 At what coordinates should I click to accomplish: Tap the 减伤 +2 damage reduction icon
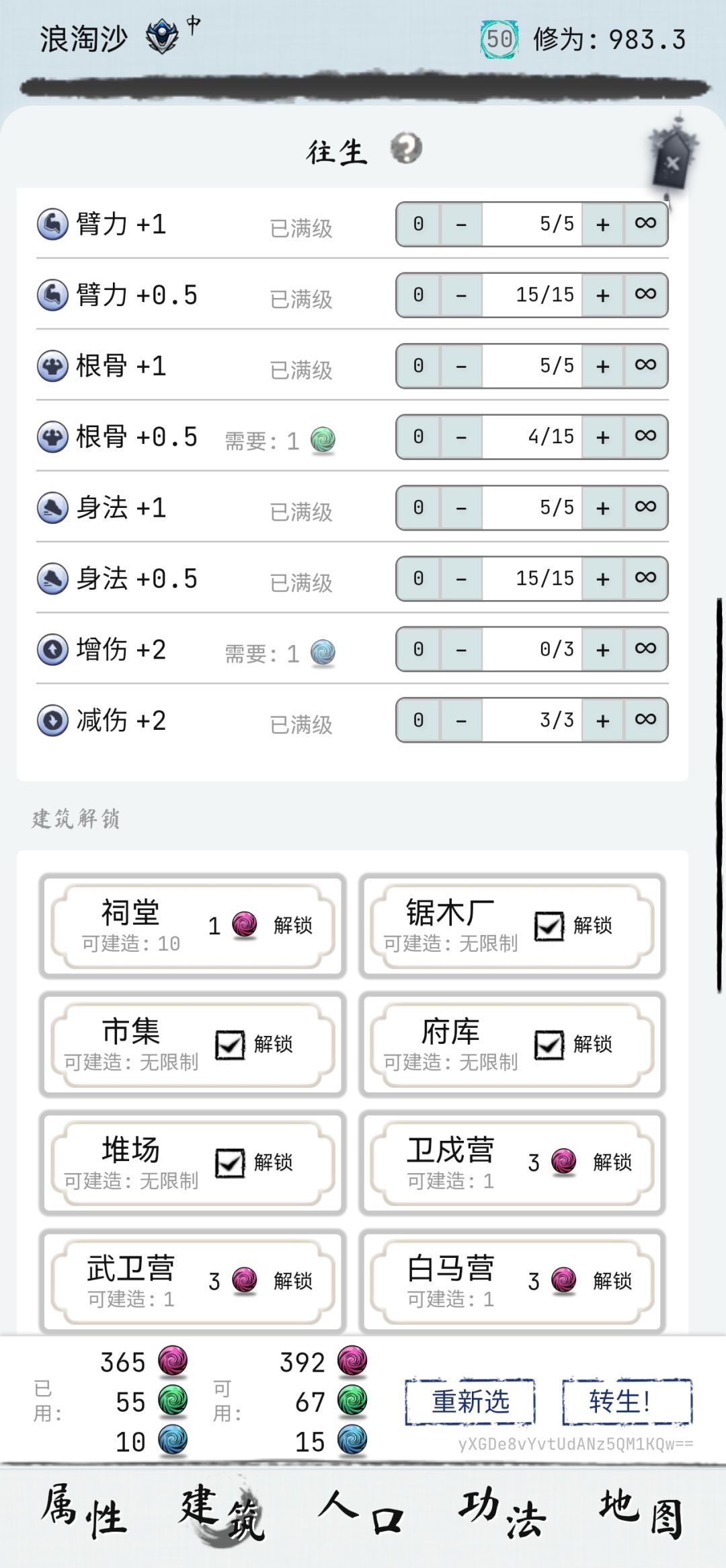pos(52,720)
